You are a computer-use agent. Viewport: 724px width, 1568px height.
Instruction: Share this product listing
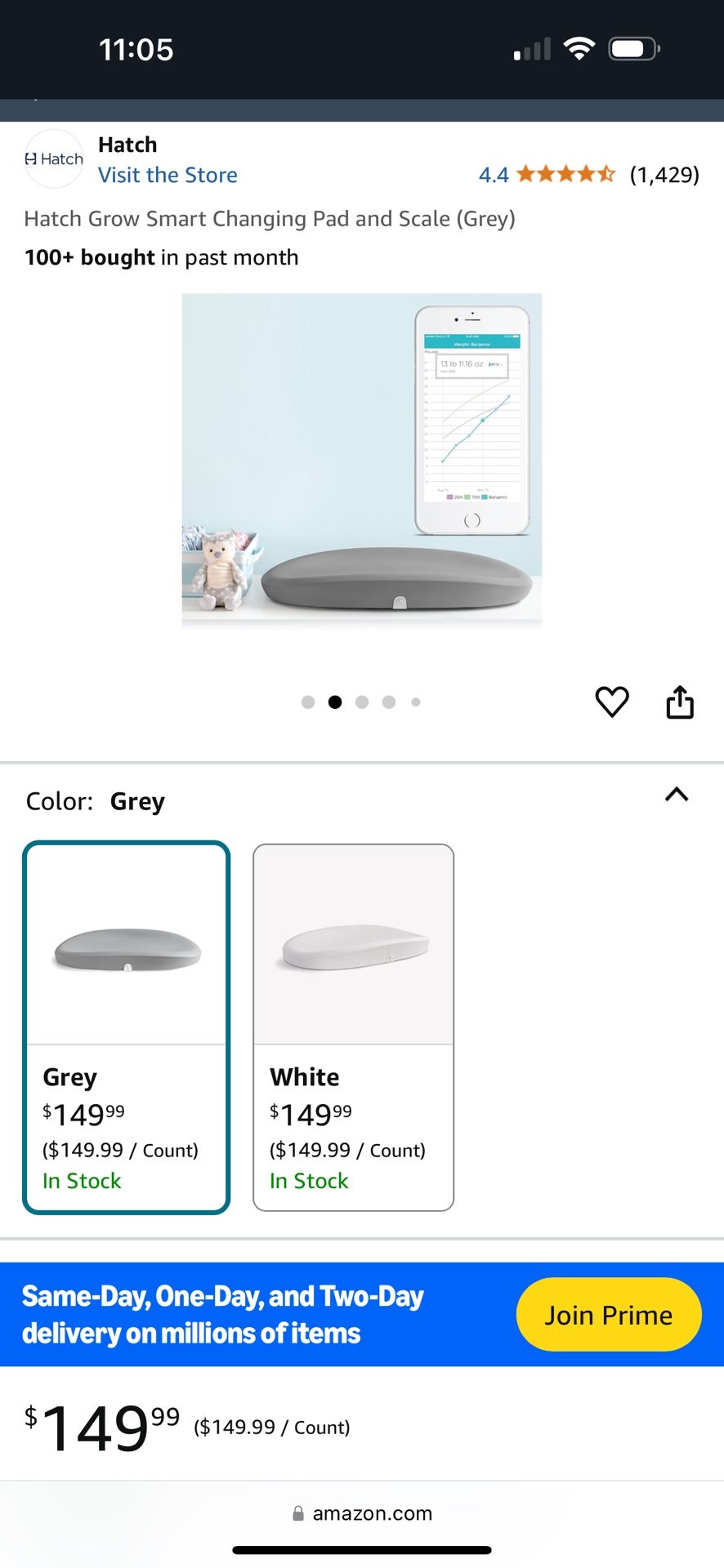(680, 702)
